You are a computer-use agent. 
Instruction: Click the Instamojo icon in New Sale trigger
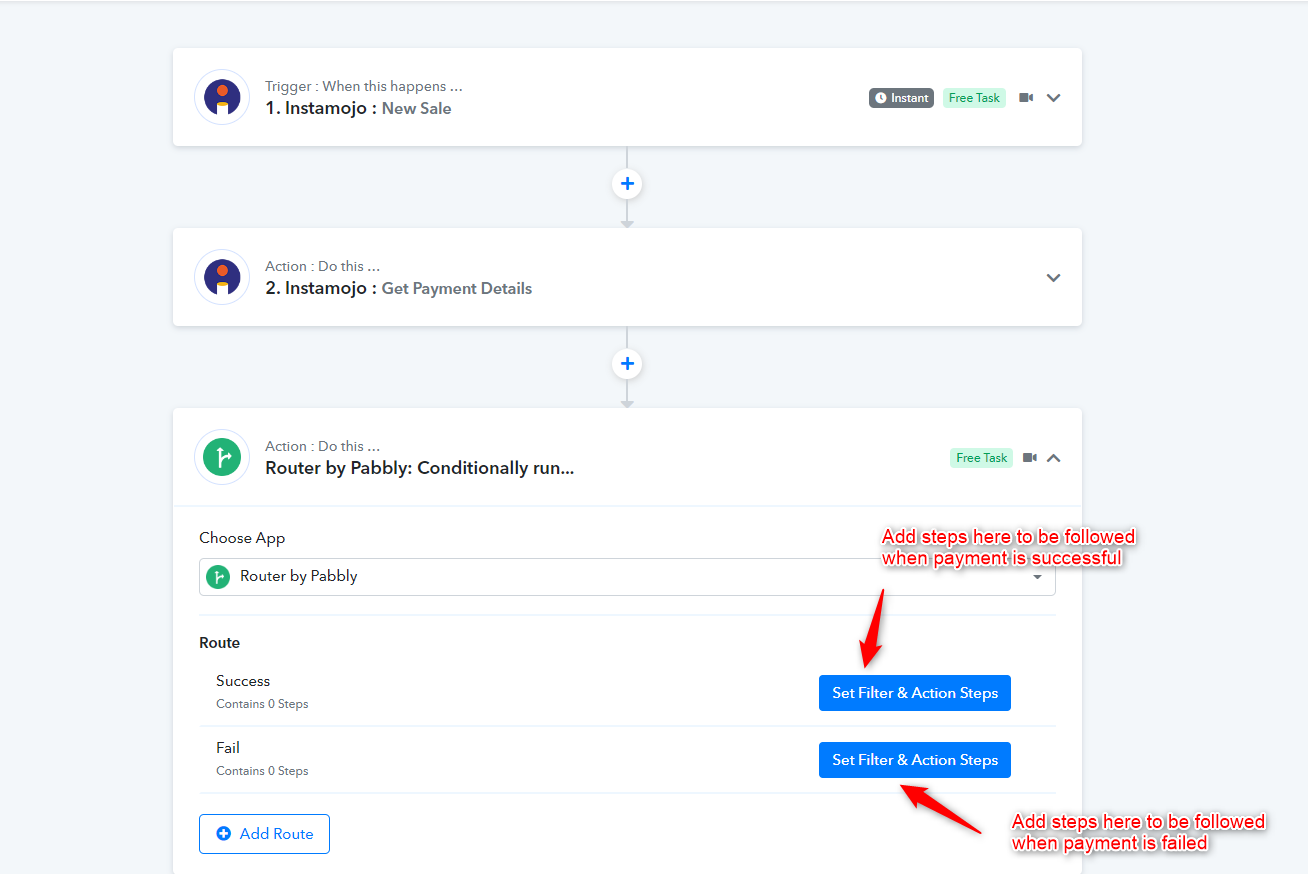click(x=222, y=97)
